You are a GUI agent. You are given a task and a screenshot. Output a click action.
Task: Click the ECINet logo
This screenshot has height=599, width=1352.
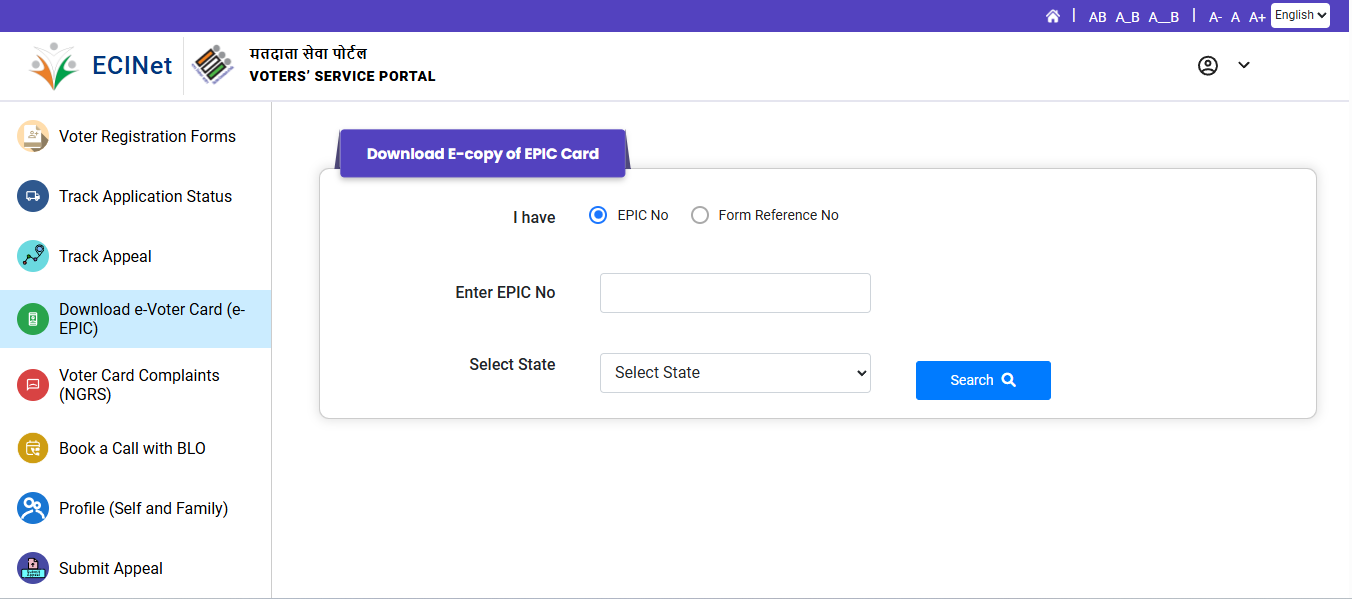pos(100,65)
